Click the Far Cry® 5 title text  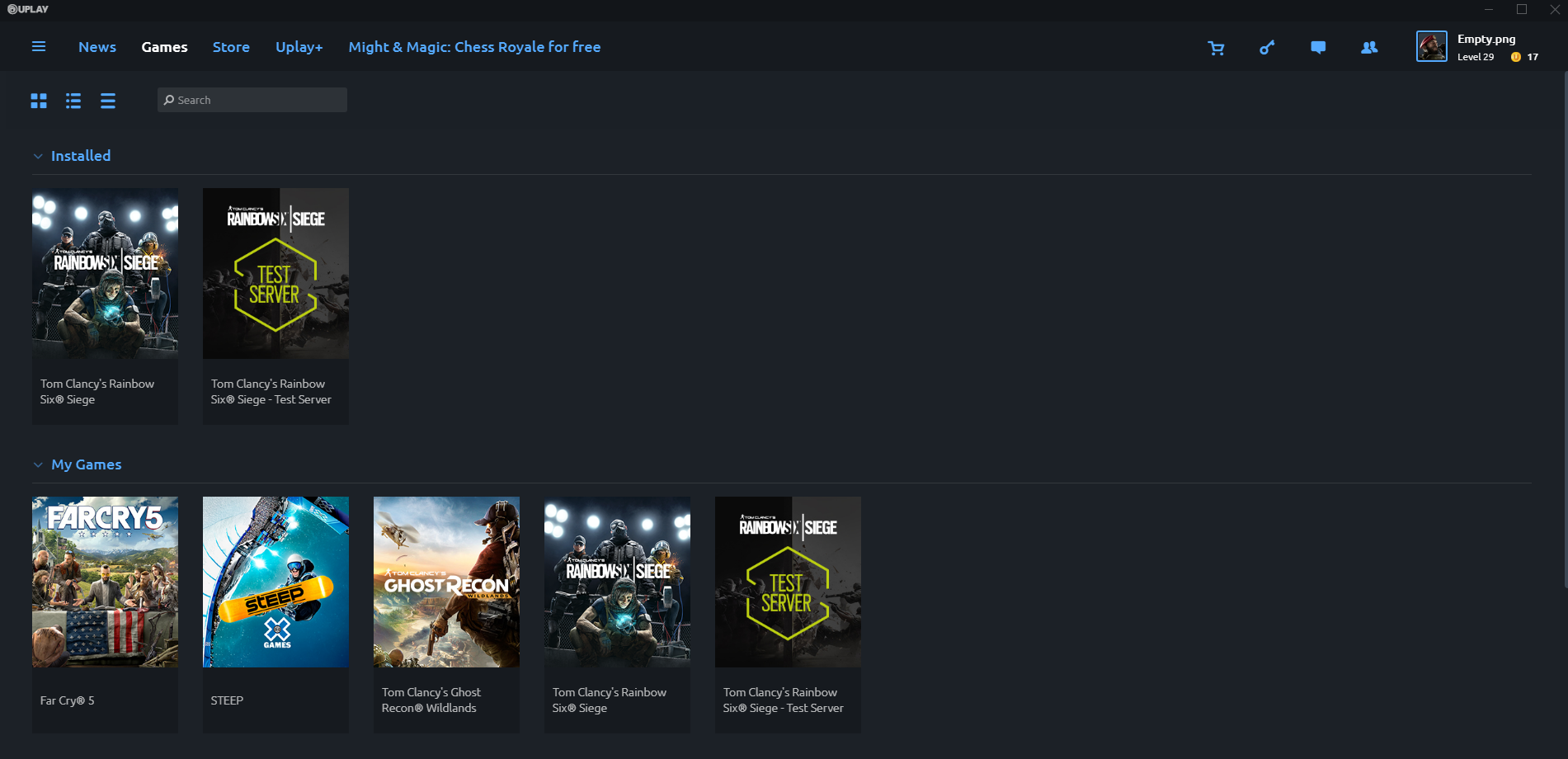[68, 700]
